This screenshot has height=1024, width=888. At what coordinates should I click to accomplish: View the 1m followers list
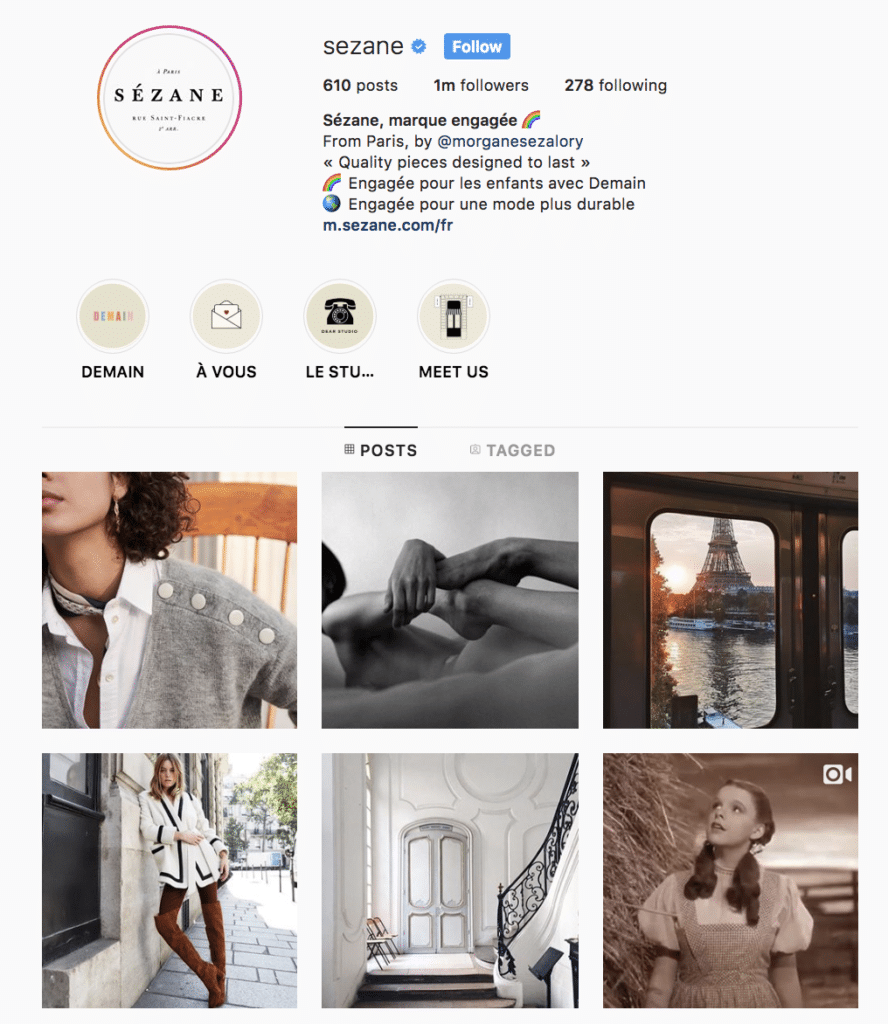481,86
